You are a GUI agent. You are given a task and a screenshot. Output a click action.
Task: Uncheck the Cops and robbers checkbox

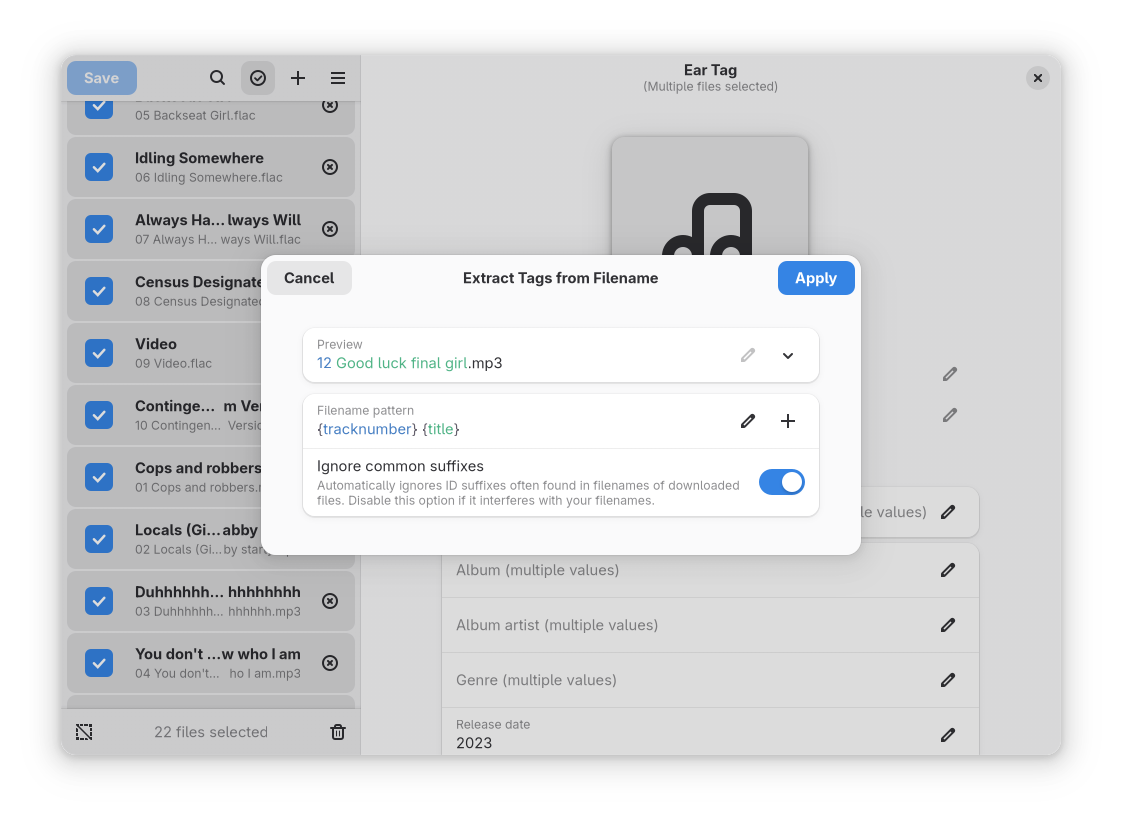tap(99, 477)
